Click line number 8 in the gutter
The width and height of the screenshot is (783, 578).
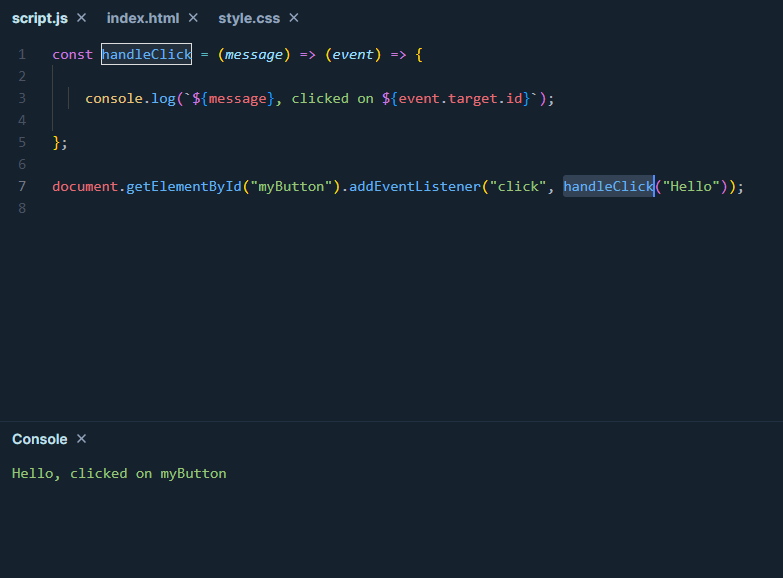(22, 208)
